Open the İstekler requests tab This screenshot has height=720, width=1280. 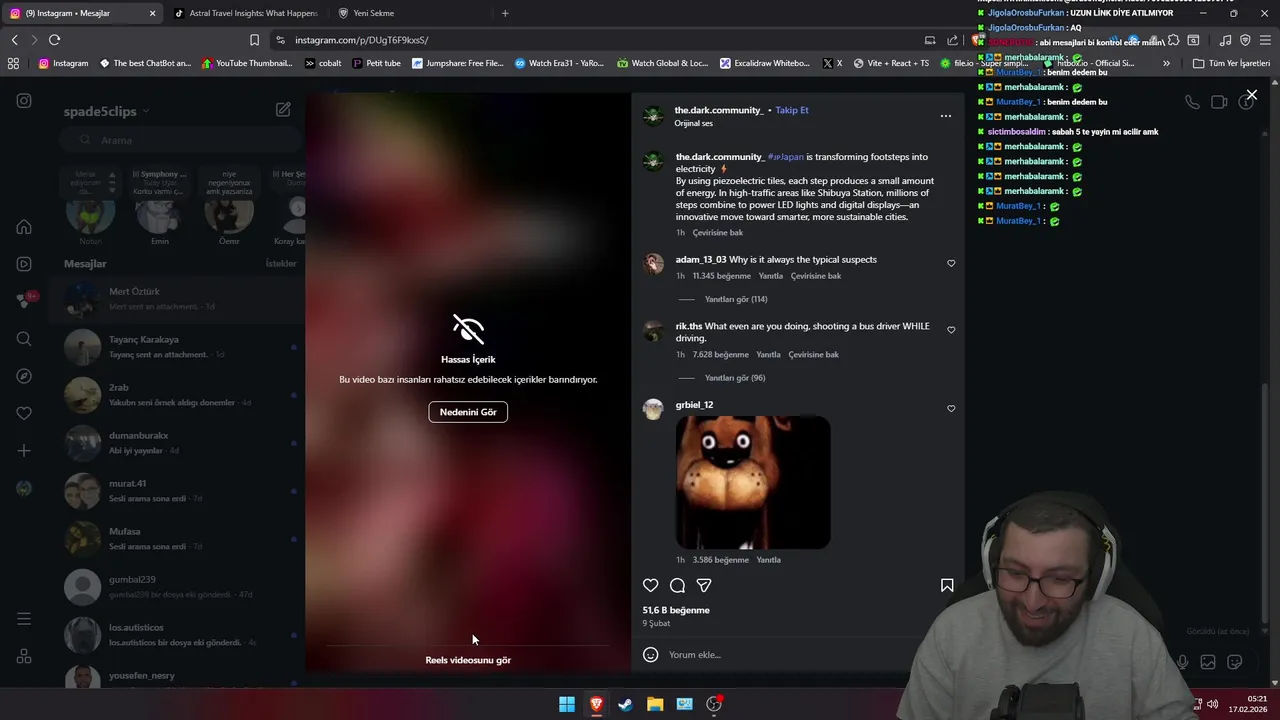[281, 264]
